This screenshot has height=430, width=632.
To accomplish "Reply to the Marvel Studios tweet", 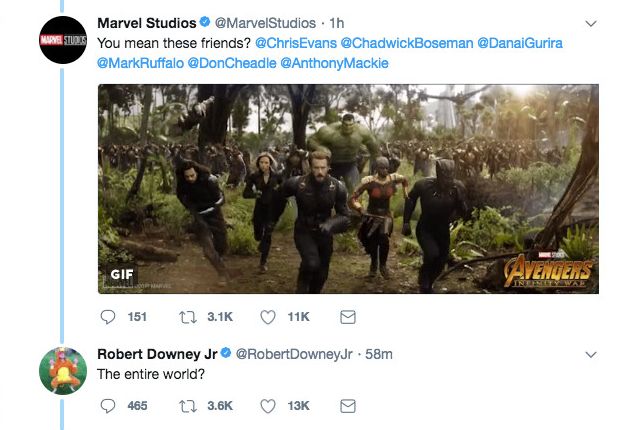I will click(108, 317).
